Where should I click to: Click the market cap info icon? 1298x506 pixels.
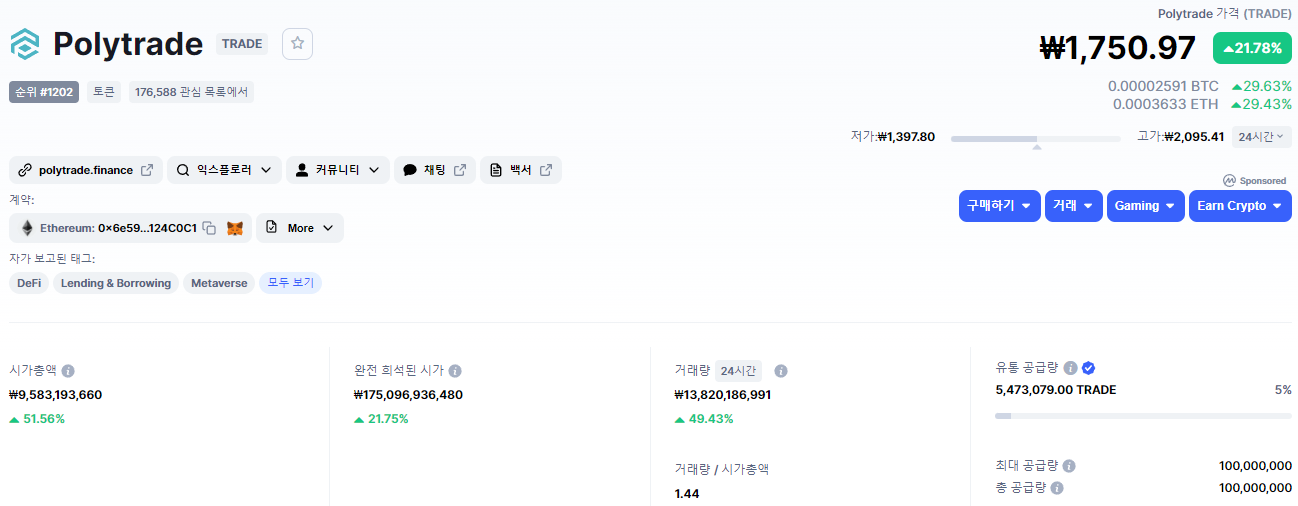(x=68, y=370)
